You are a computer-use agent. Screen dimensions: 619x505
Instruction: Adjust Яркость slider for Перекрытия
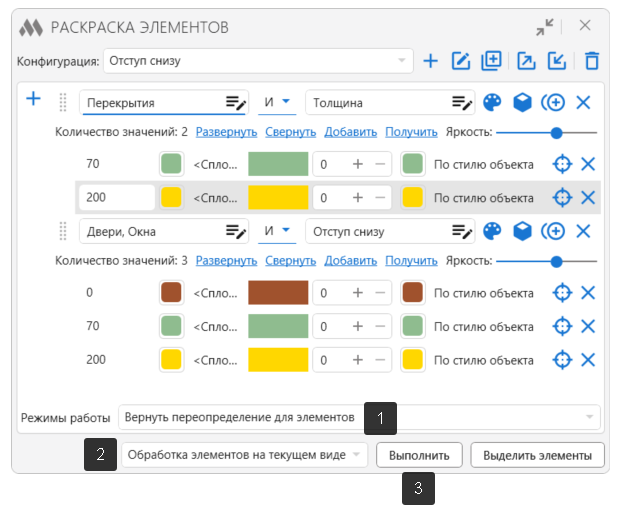click(x=556, y=133)
